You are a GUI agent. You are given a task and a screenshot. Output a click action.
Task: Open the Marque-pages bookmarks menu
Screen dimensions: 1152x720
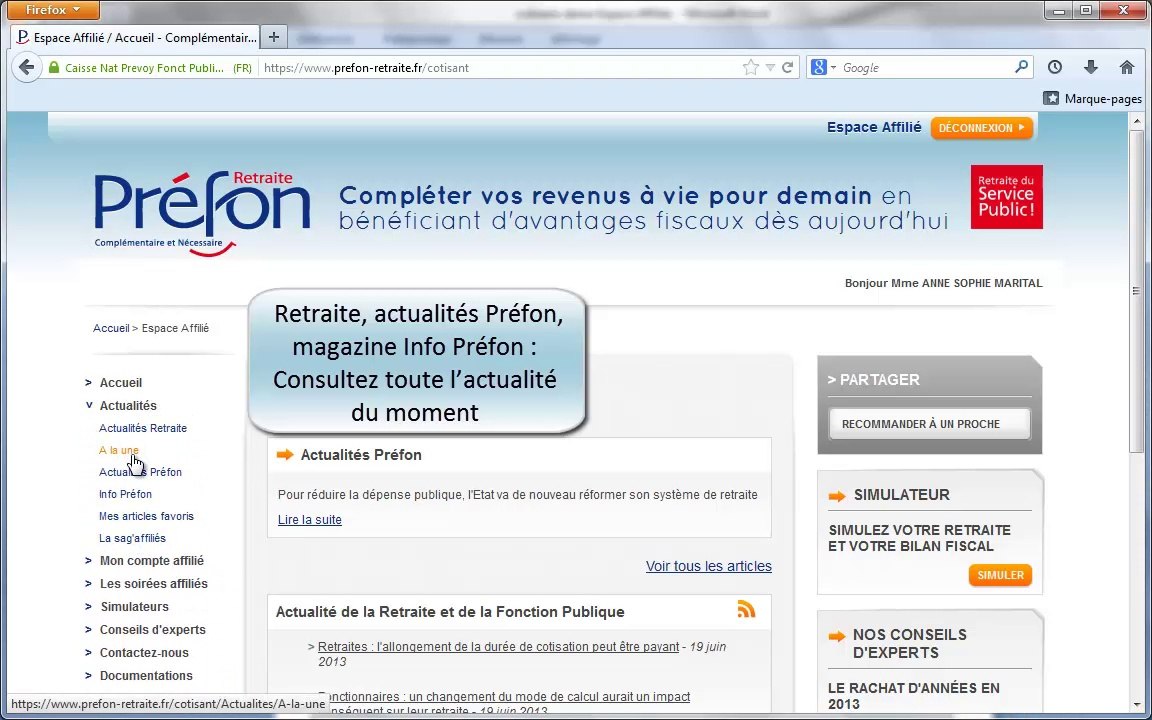tap(1092, 98)
